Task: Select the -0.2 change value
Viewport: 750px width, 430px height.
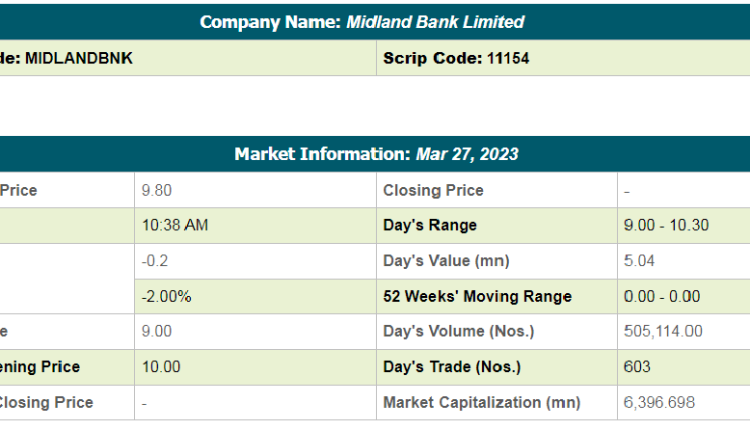Action: point(155,261)
